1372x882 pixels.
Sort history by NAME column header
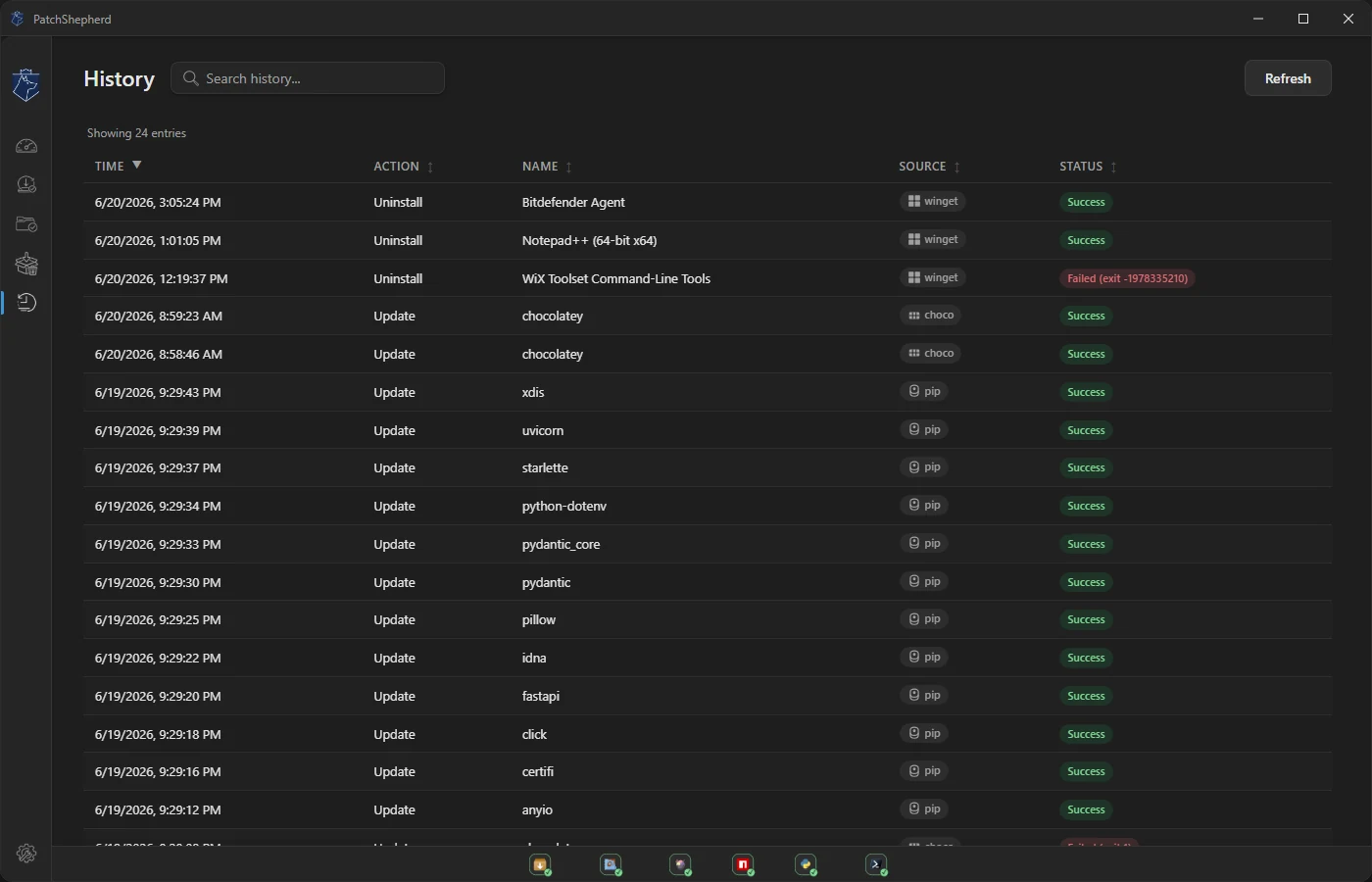point(547,167)
